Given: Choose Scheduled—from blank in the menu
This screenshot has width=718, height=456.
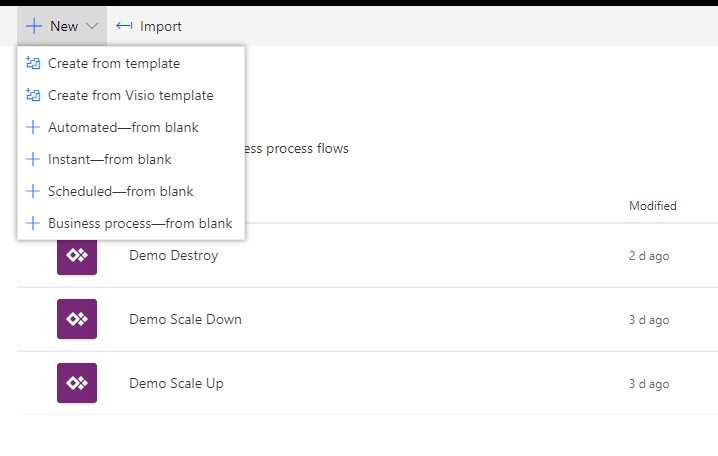Looking at the screenshot, I should 121,191.
